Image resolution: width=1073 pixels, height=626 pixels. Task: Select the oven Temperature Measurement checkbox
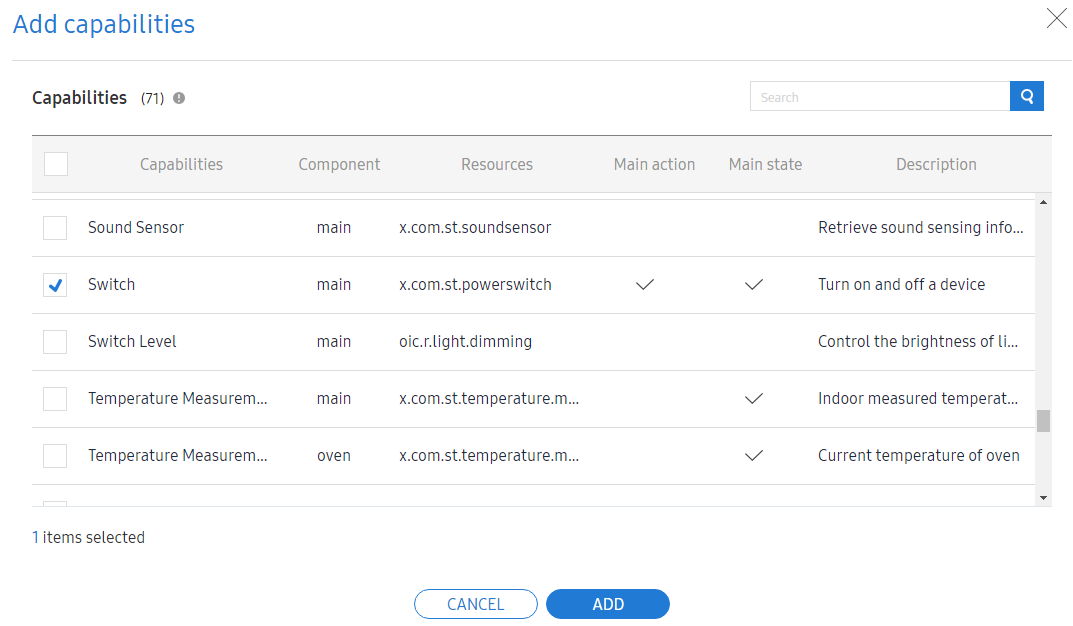[56, 456]
